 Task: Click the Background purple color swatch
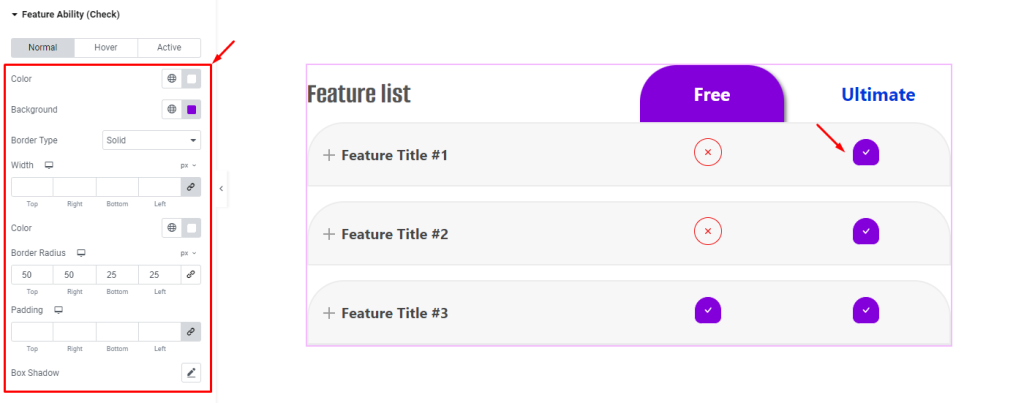coord(191,109)
